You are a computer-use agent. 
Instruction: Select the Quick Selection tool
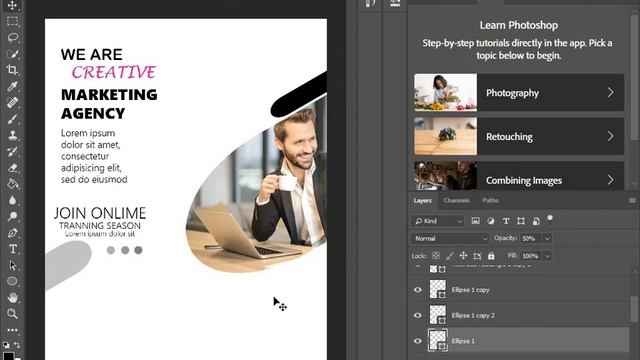pos(12,53)
